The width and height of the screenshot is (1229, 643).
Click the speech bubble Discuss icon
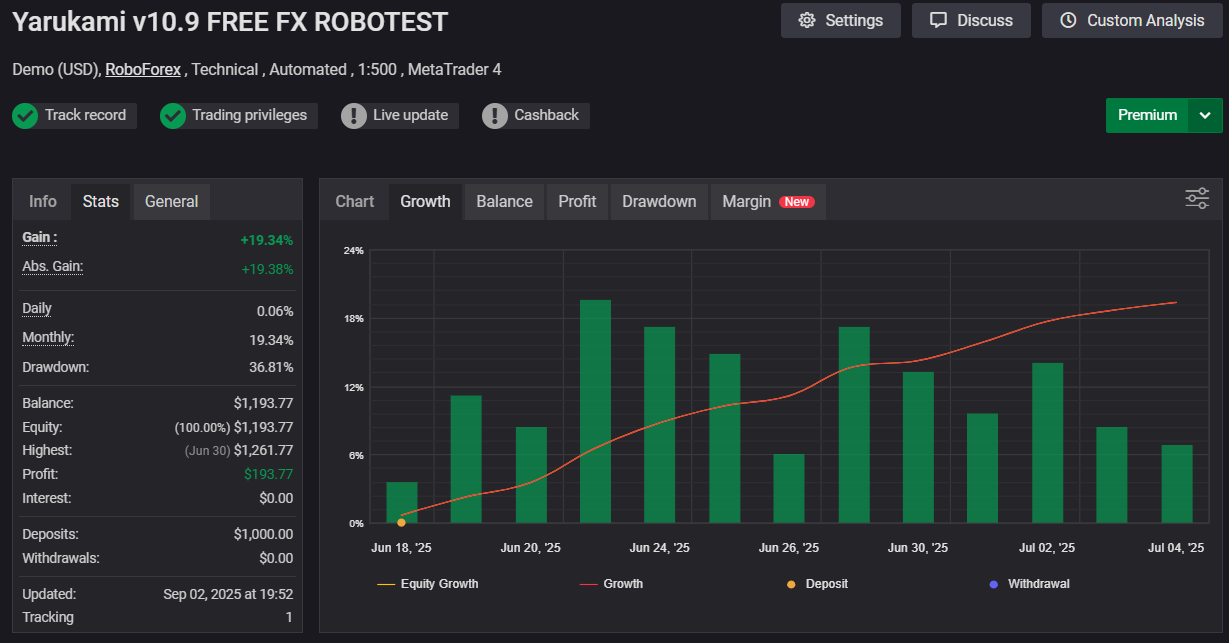938,21
